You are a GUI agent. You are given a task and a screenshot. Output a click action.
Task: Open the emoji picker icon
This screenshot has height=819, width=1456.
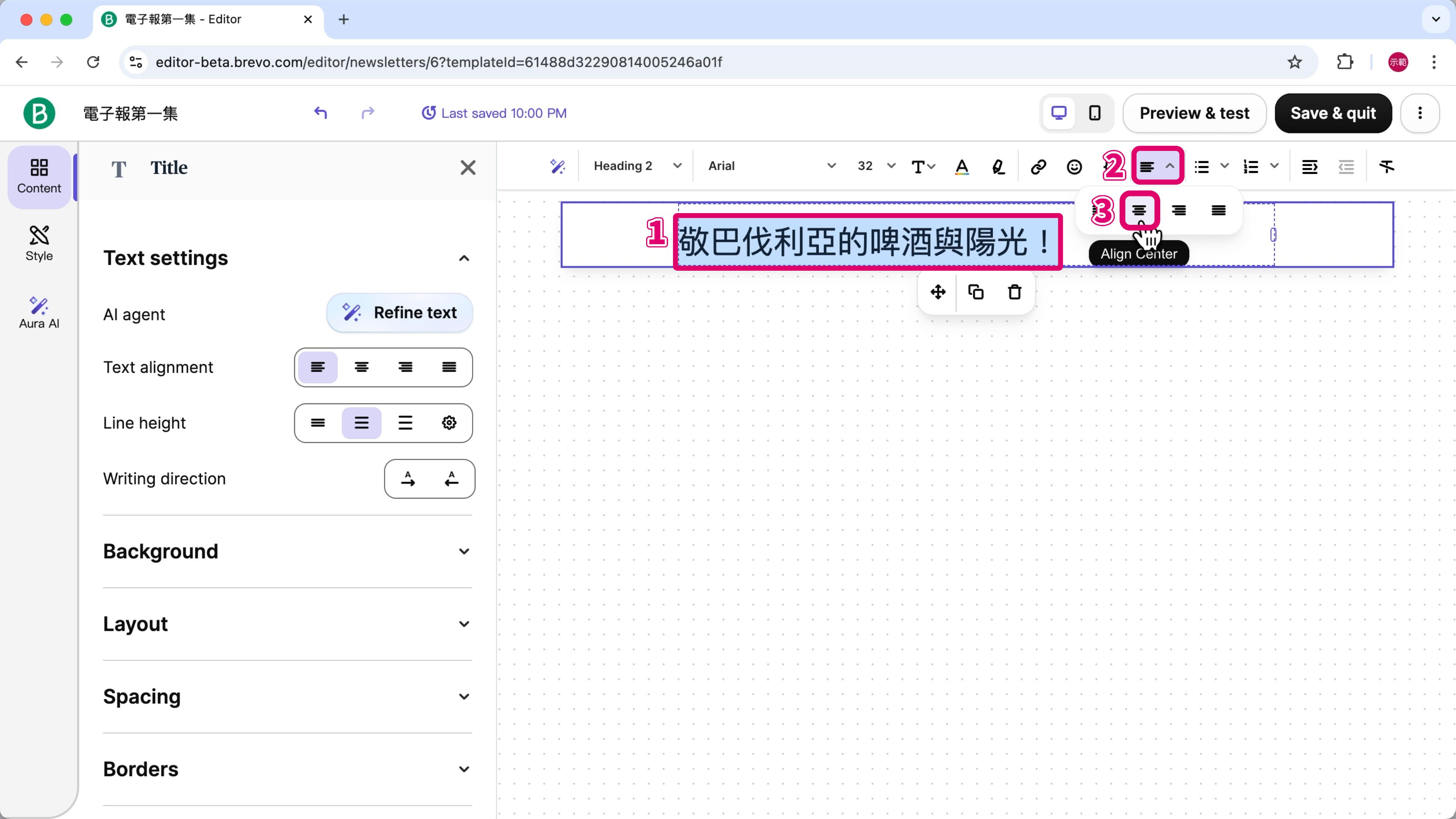tap(1074, 166)
